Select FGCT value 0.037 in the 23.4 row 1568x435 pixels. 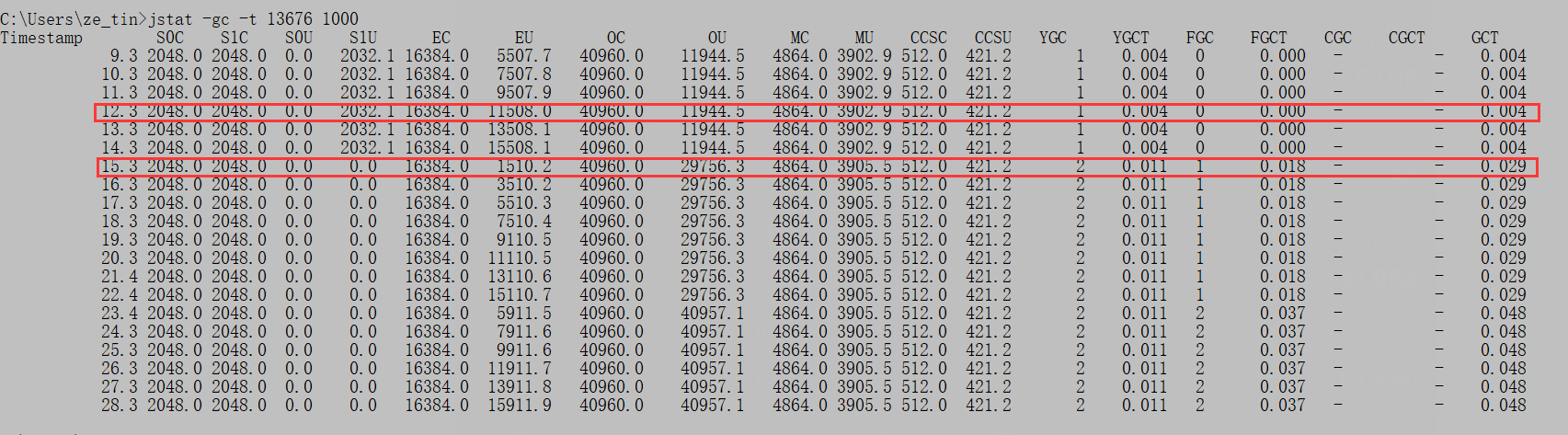[x=1283, y=314]
